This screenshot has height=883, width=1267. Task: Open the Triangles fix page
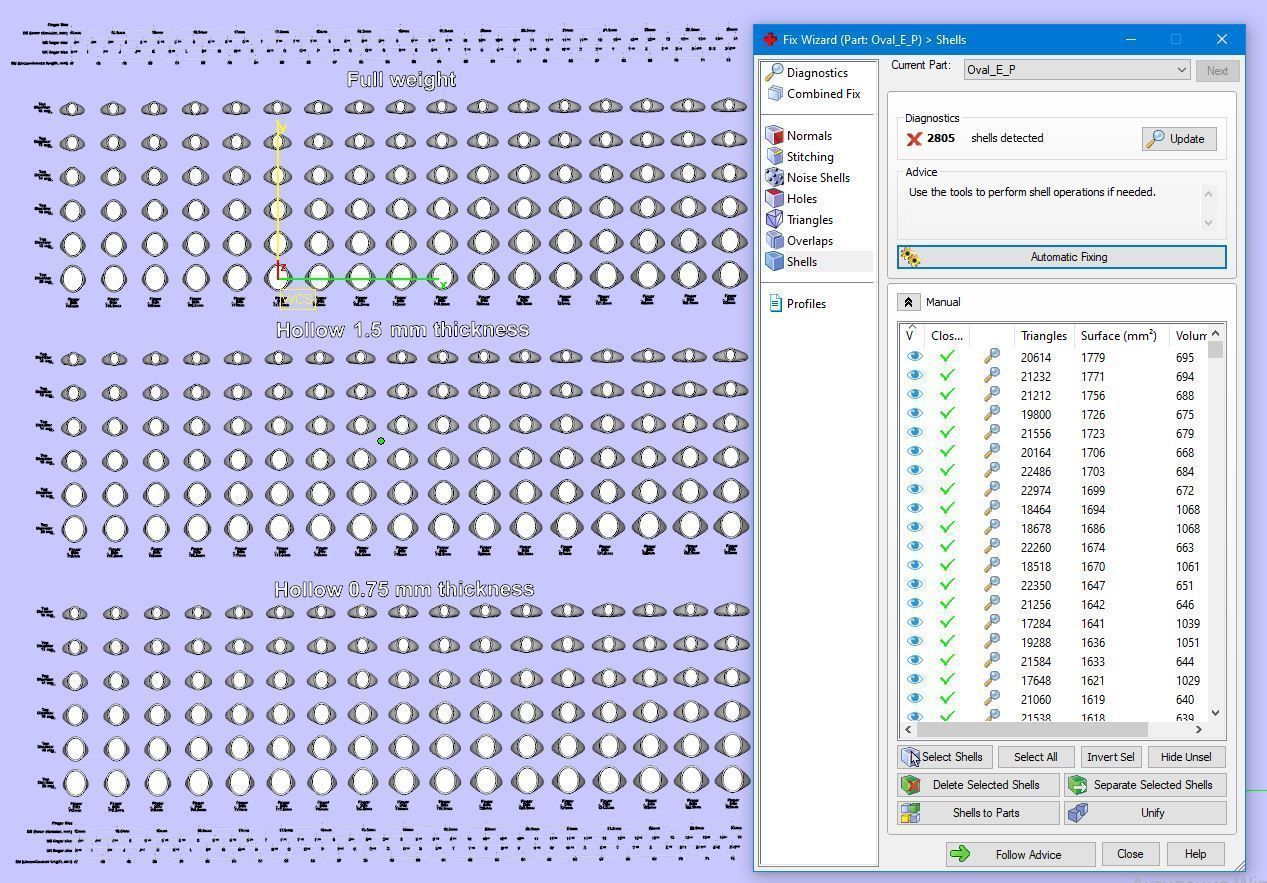coord(809,220)
